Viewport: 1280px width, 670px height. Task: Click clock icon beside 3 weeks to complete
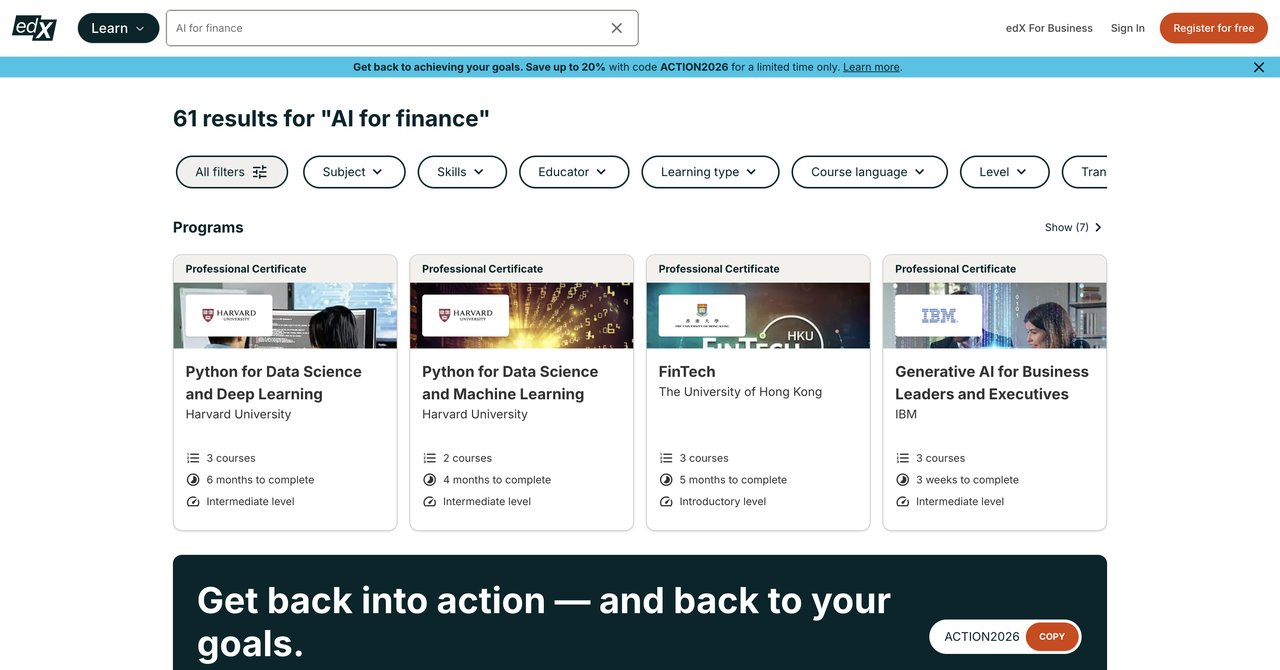[x=903, y=480]
